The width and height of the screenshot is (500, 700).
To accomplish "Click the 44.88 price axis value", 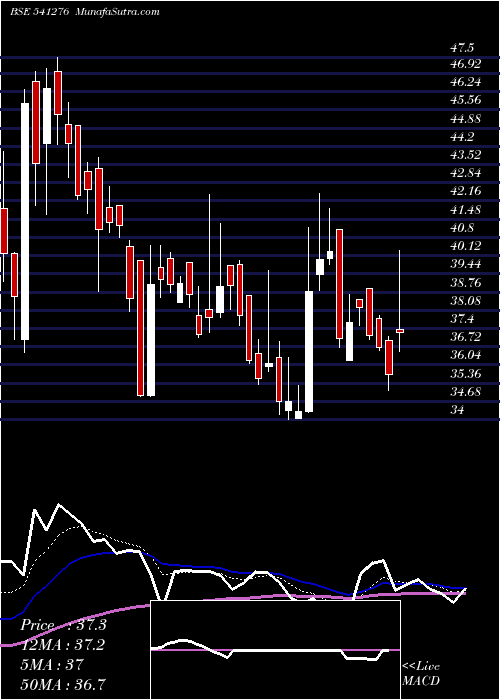I will click(x=466, y=118).
